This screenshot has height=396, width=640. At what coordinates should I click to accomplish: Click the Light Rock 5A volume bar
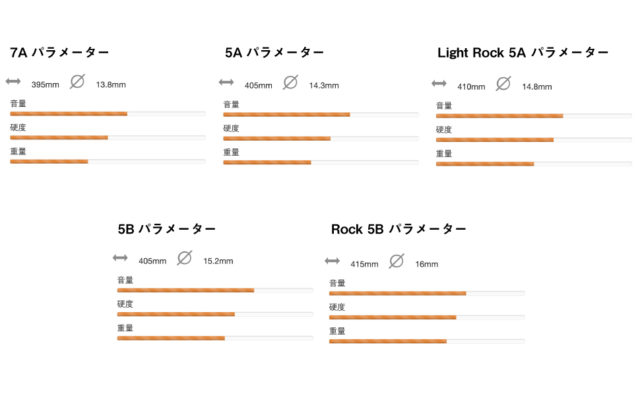pos(534,116)
